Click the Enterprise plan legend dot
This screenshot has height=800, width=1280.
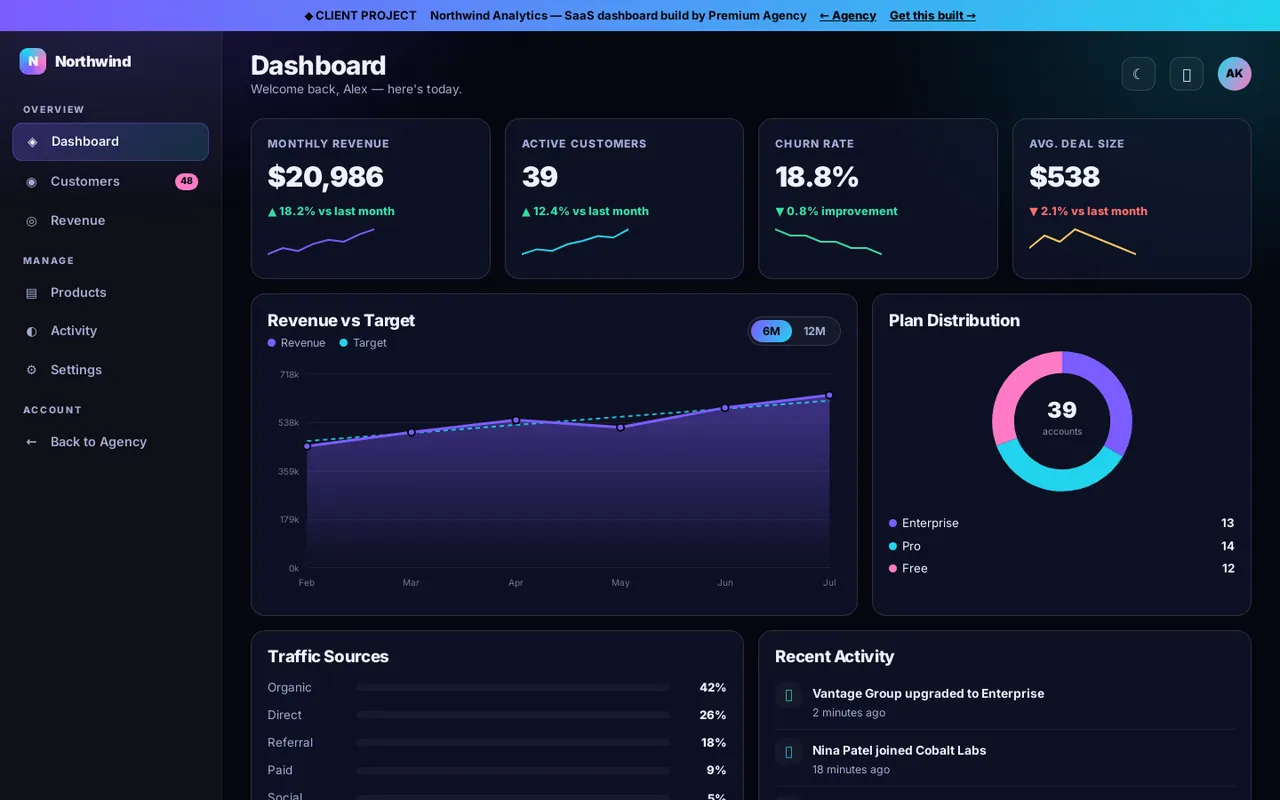point(893,523)
